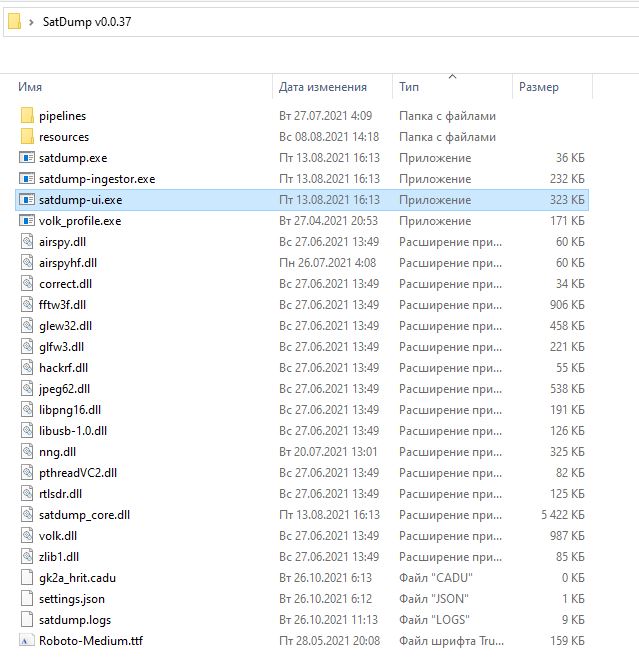Sort by the Дата изменения column header

coord(322,86)
